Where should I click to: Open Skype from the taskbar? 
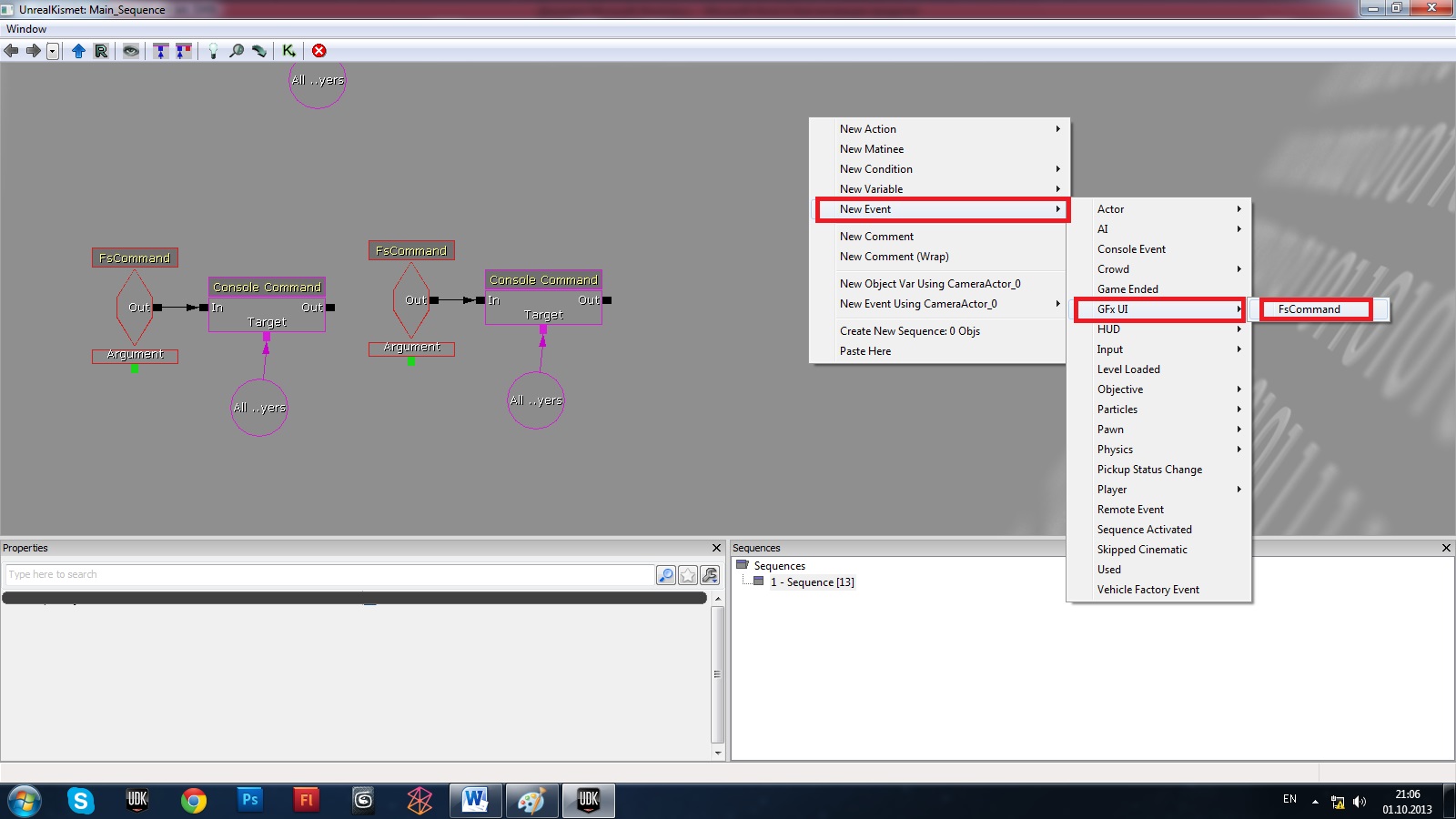[80, 801]
